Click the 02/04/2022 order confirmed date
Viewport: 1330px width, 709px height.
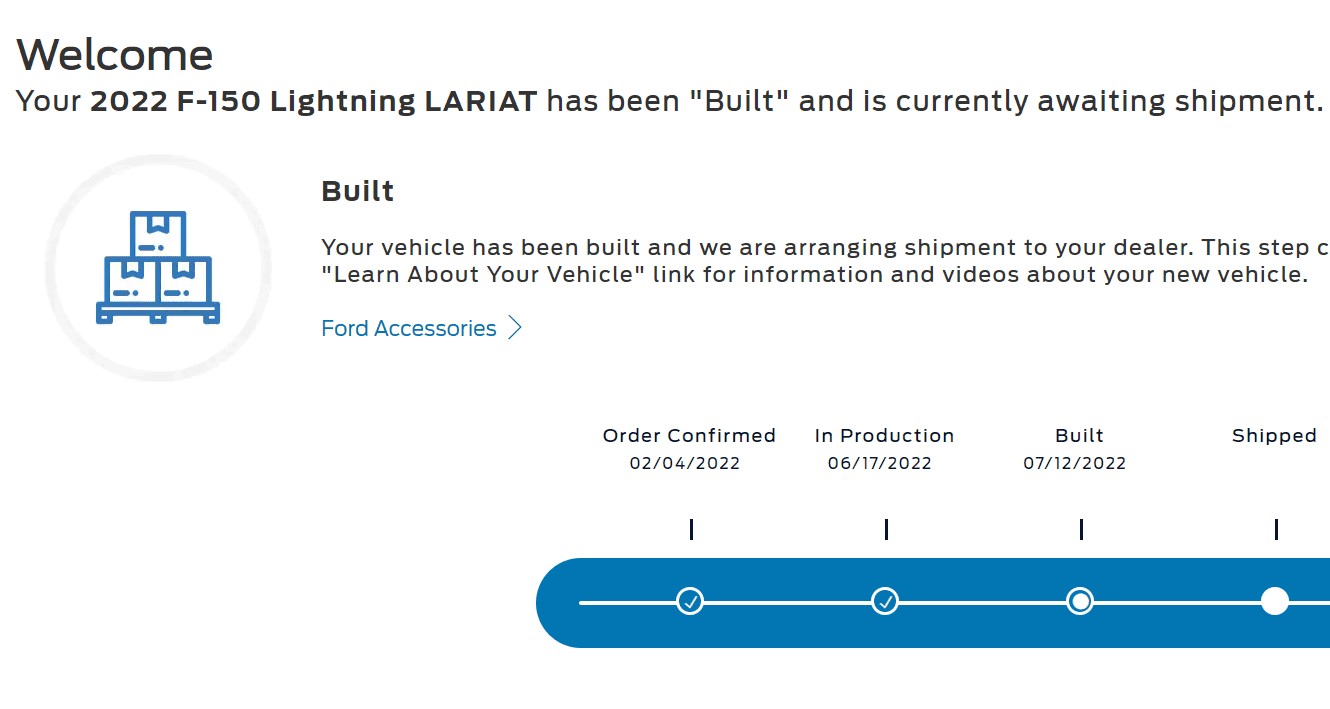(x=685, y=463)
